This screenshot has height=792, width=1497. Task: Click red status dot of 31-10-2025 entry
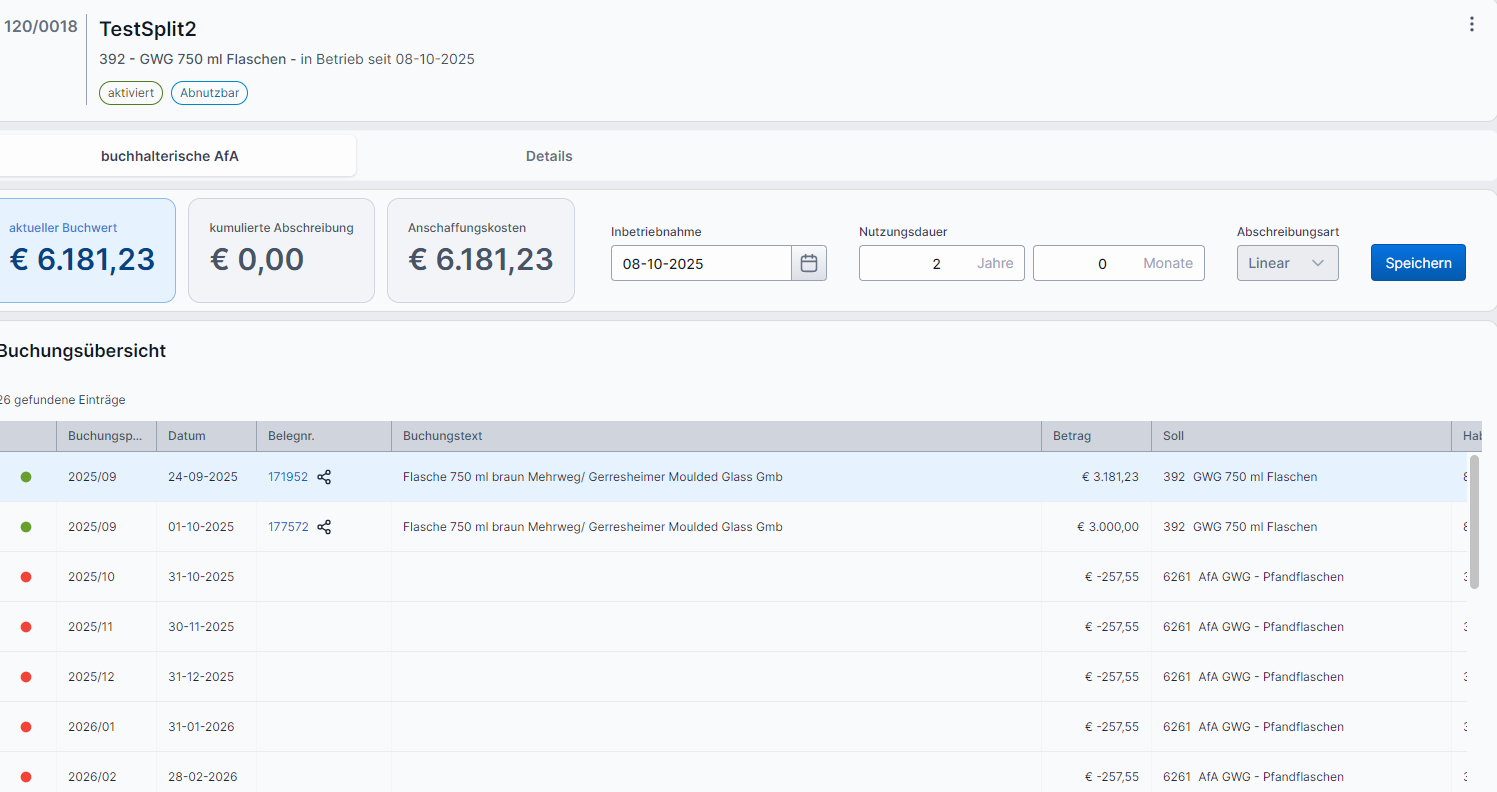coord(26,577)
